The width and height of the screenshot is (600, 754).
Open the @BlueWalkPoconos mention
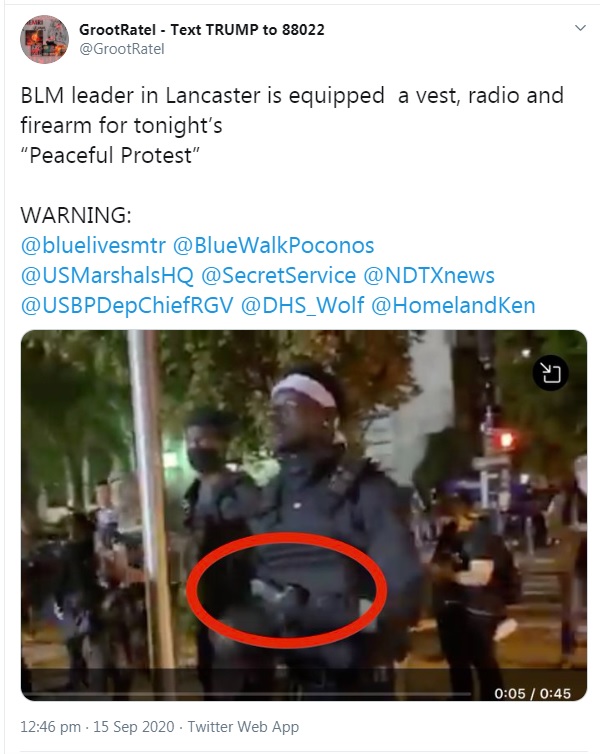(x=273, y=245)
